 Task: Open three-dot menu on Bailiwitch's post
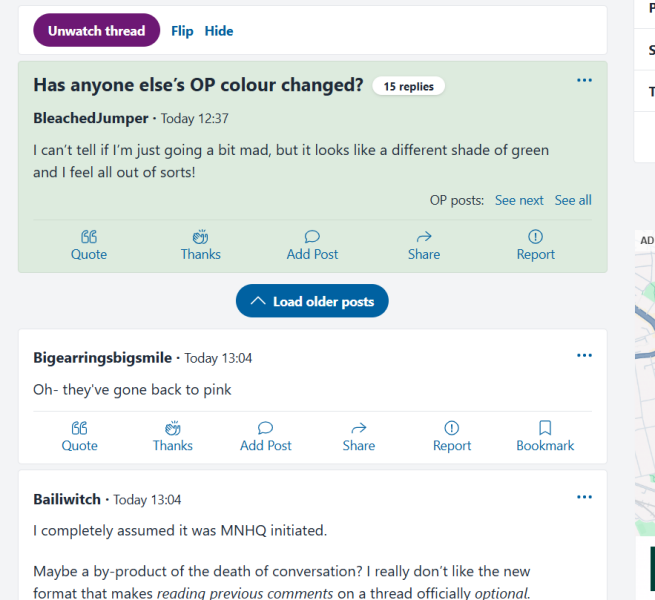point(584,497)
